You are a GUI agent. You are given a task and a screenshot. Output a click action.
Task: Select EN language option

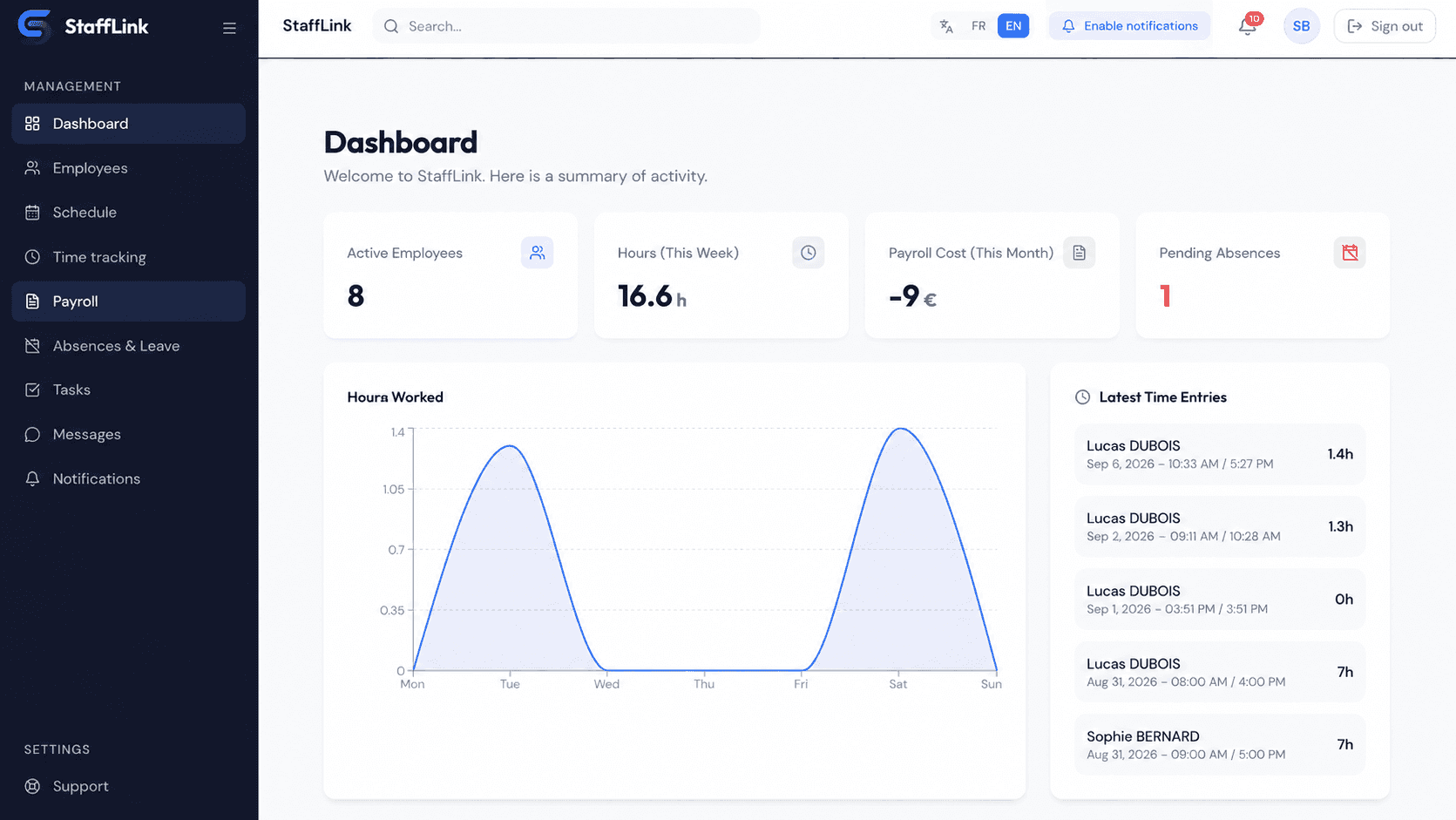(x=1013, y=26)
